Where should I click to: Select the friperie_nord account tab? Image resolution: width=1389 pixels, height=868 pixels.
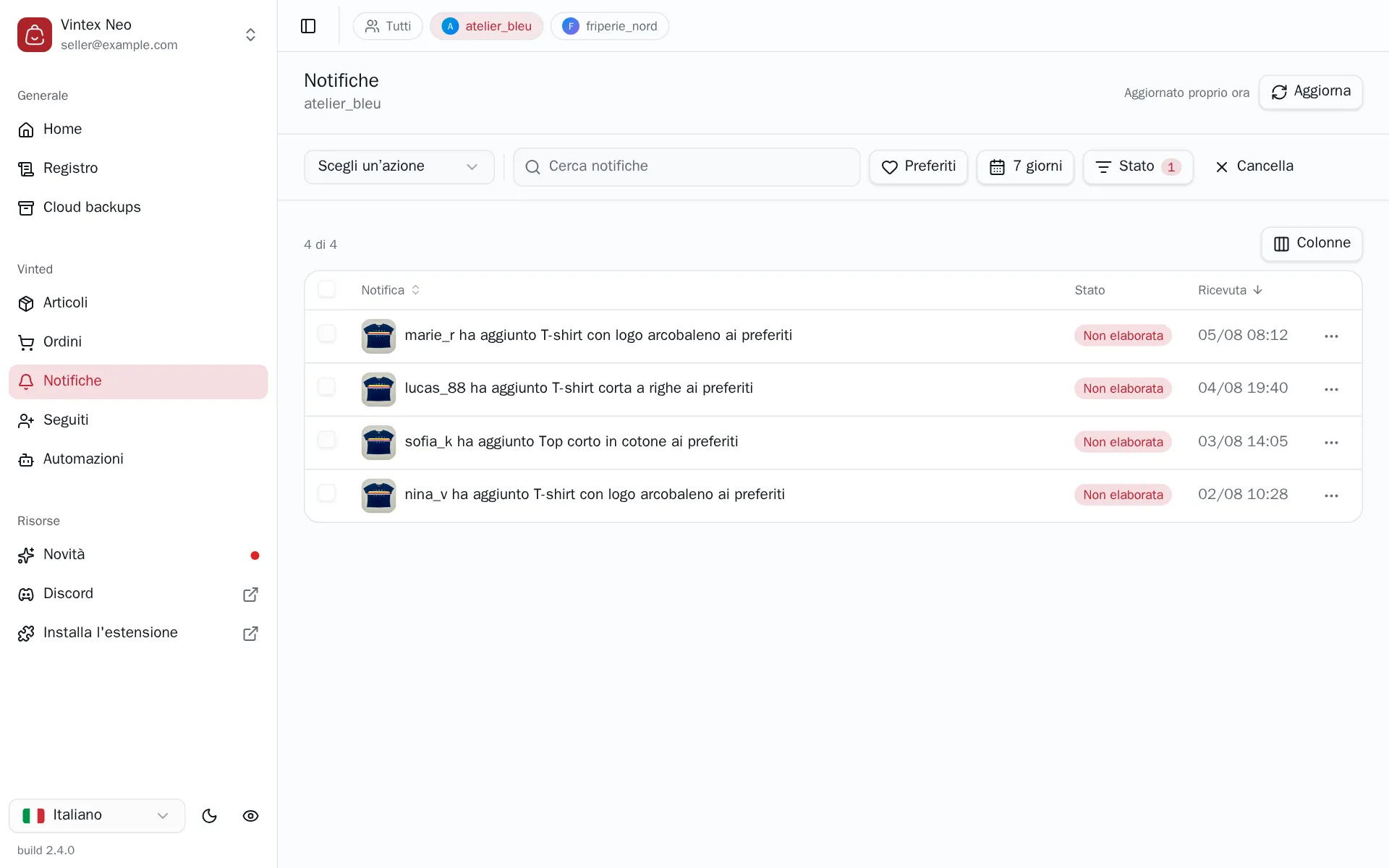coord(609,26)
